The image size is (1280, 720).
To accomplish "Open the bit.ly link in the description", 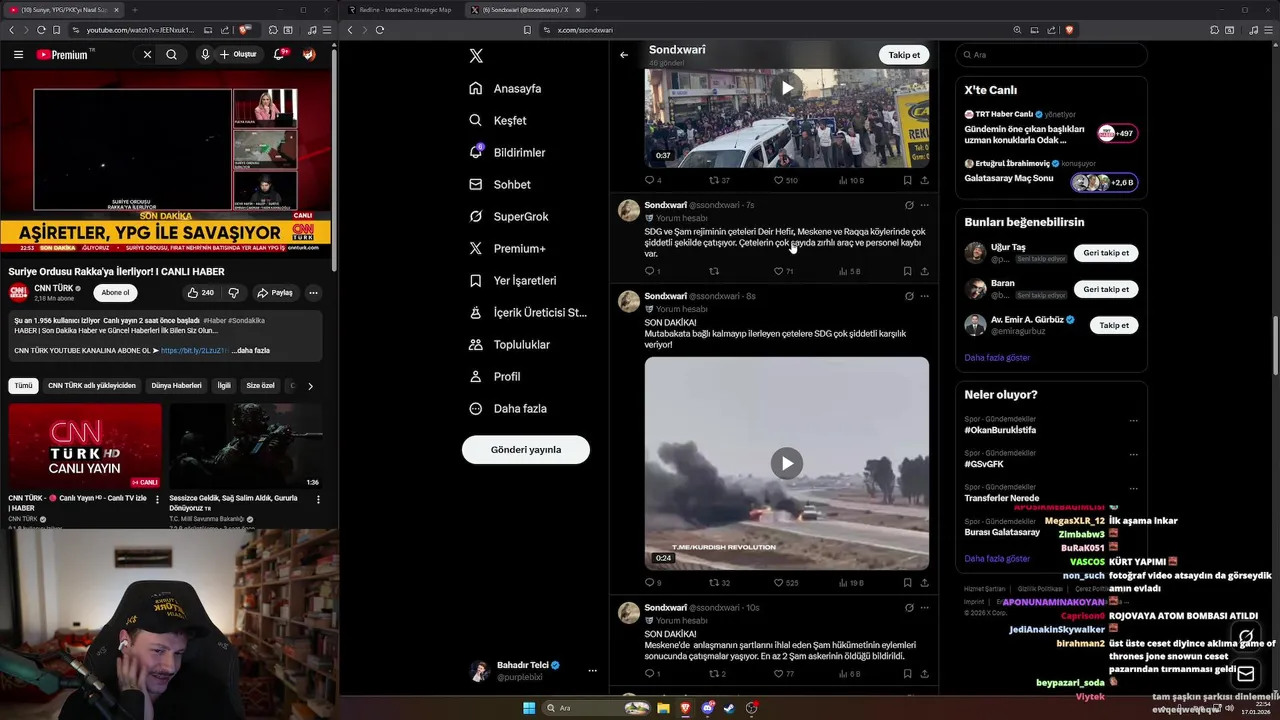I will coord(195,351).
